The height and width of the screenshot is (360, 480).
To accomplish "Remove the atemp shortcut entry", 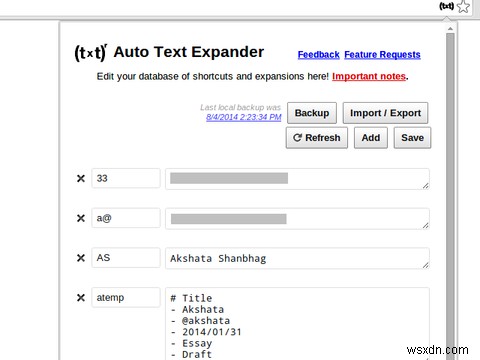I will tap(81, 298).
